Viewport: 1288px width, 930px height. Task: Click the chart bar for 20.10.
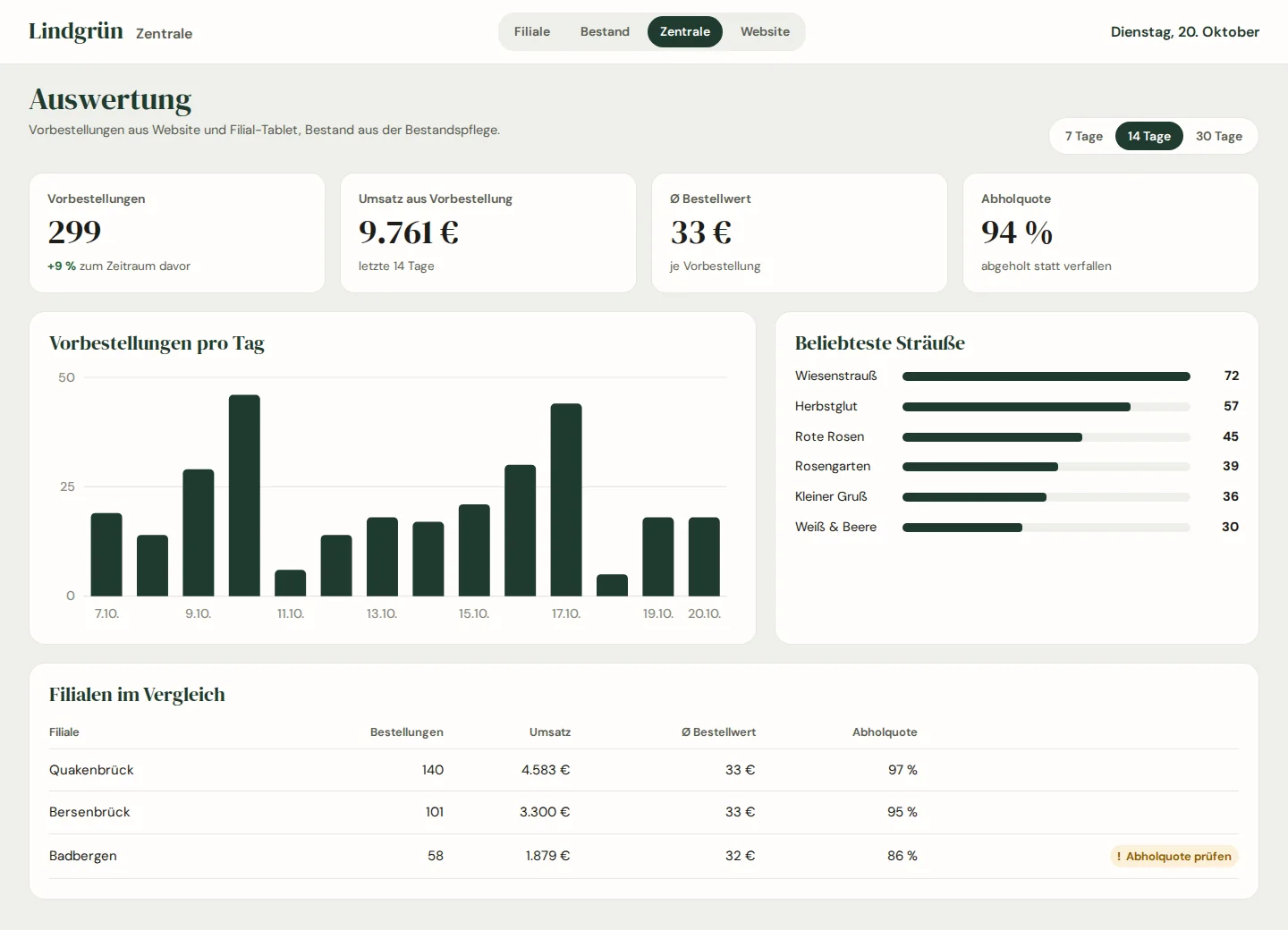(x=704, y=556)
